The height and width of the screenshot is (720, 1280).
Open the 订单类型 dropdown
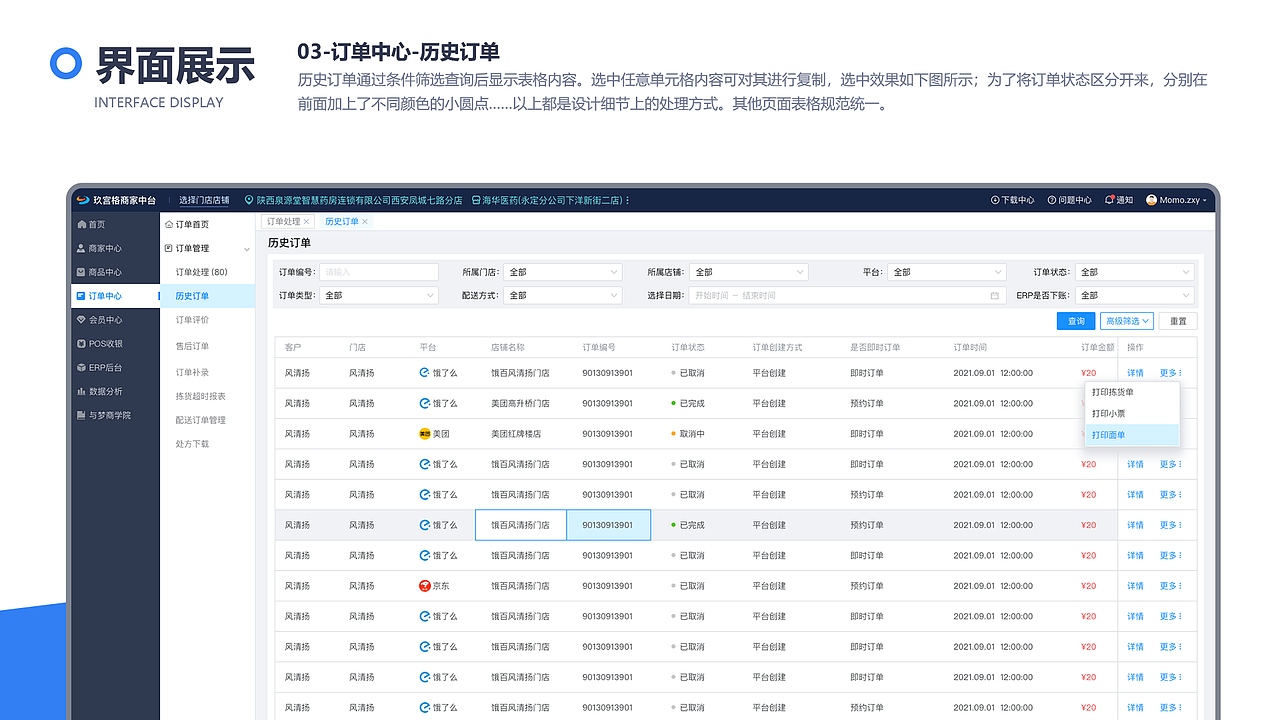point(379,296)
